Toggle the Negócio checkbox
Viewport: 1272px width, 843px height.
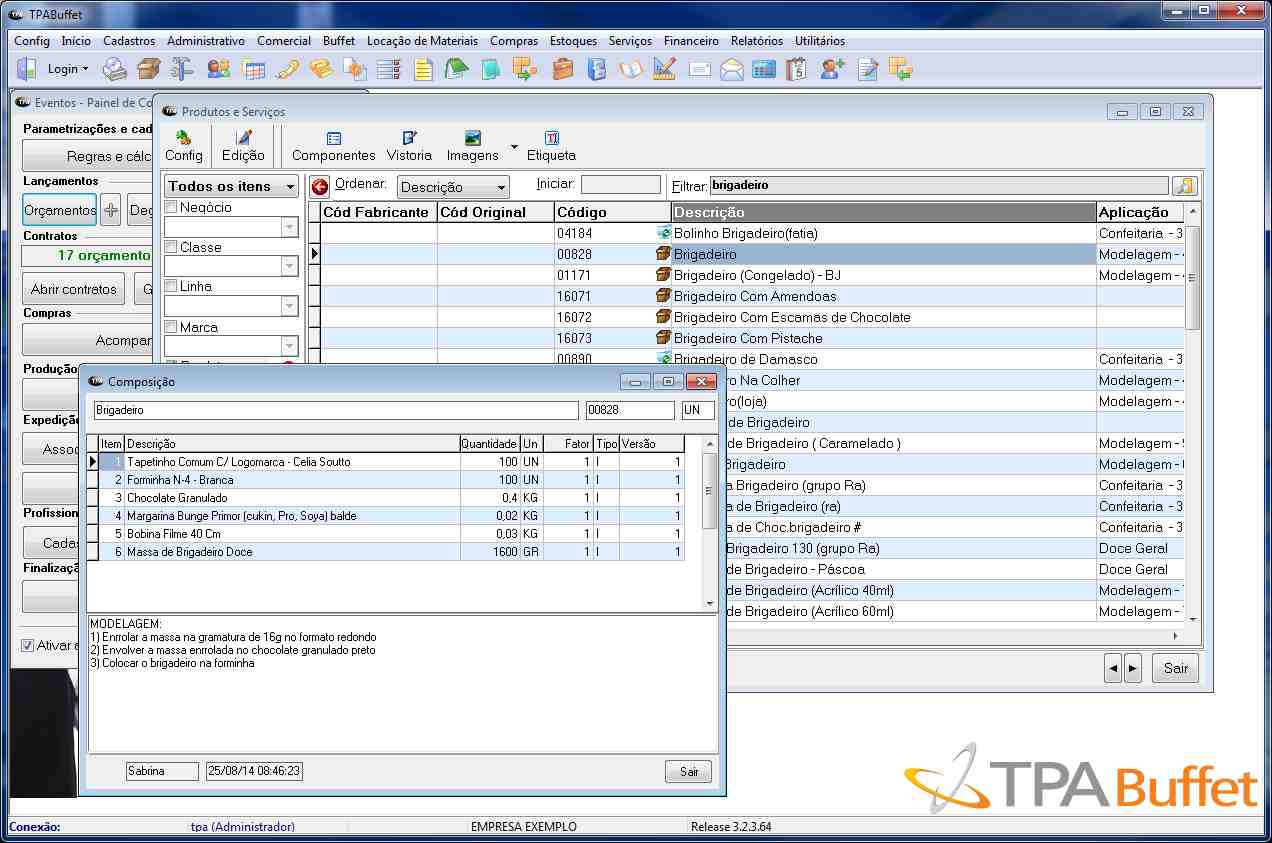click(171, 208)
